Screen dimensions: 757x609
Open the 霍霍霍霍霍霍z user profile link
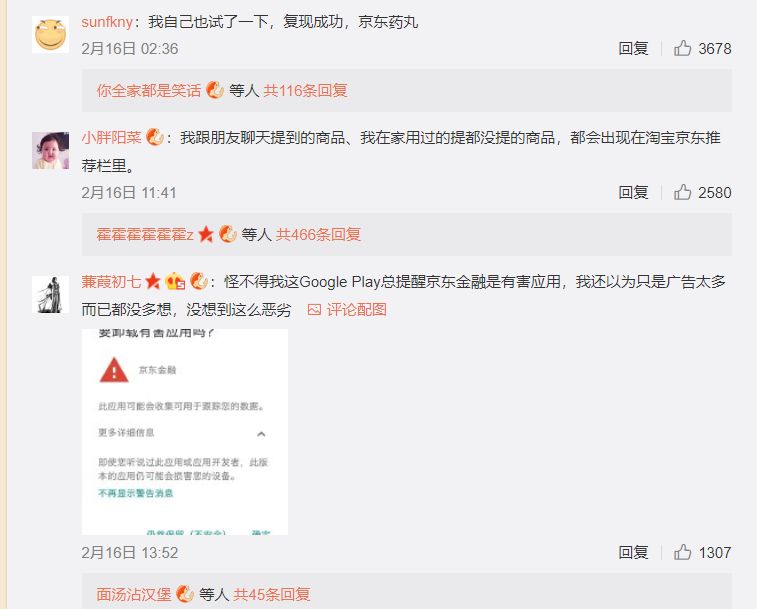(145, 235)
